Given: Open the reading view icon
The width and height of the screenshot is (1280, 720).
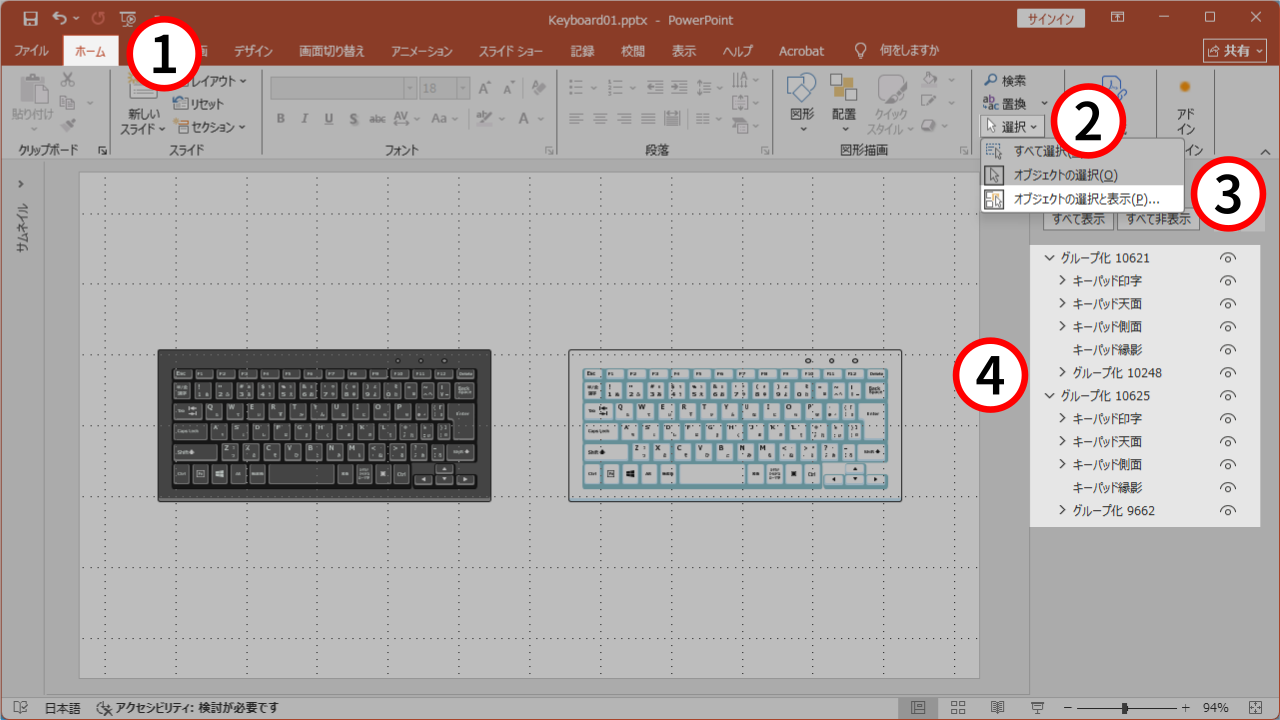Looking at the screenshot, I should (997, 707).
